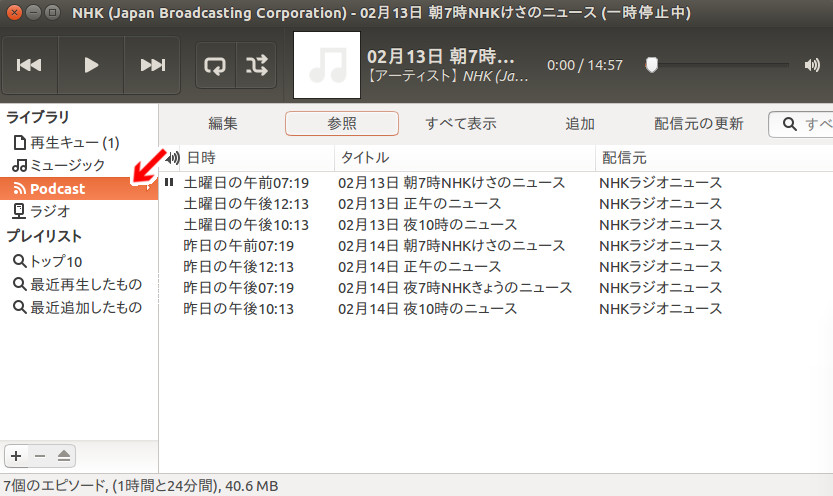Minimize the Rhythmbox window
The image size is (833, 496).
(x=33, y=12)
